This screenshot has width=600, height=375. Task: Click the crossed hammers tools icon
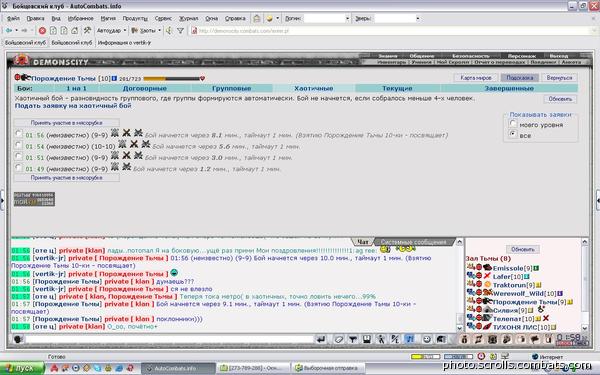tap(88, 31)
